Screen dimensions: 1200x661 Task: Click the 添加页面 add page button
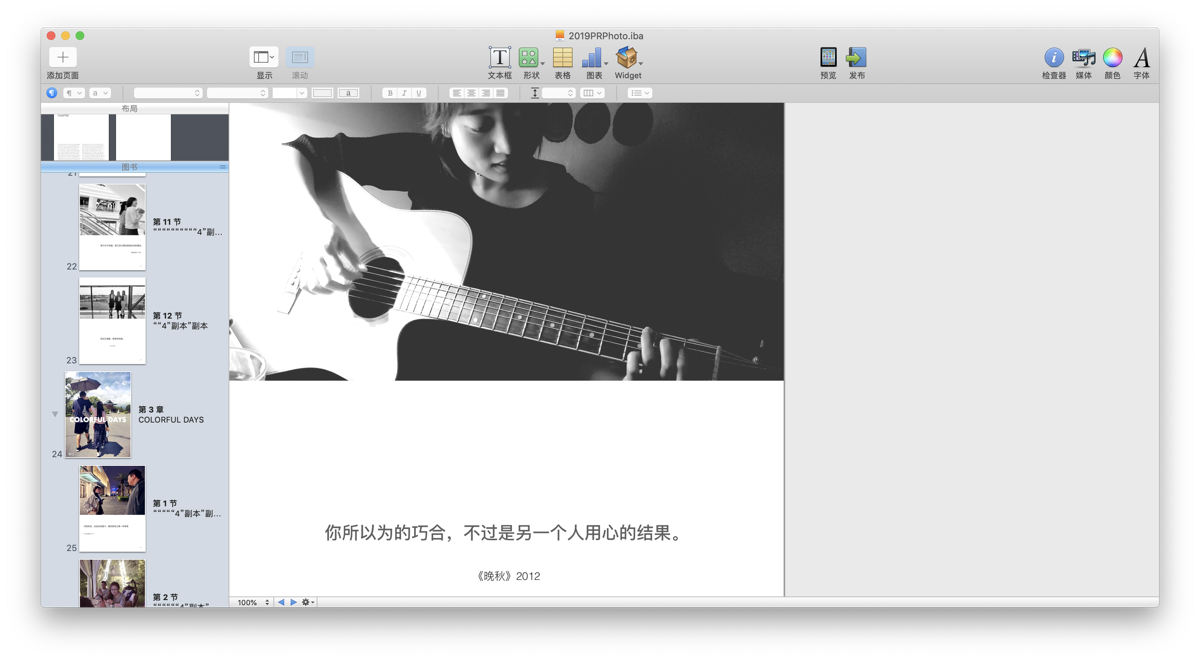coord(62,58)
